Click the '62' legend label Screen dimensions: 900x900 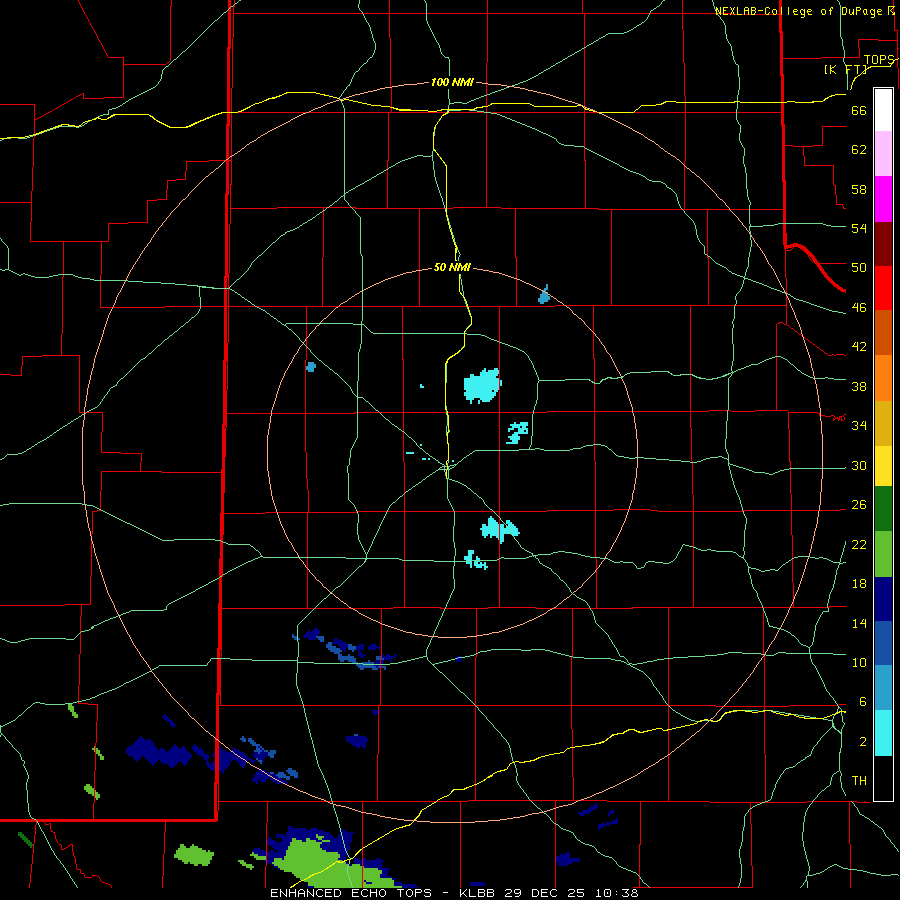(859, 150)
